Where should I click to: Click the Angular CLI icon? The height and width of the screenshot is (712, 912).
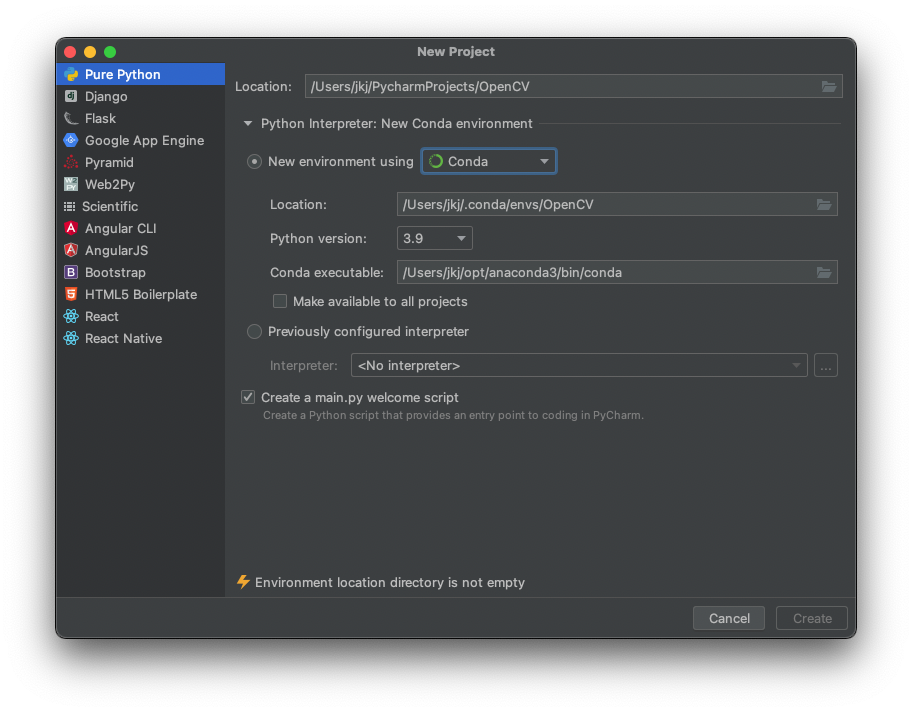point(71,228)
